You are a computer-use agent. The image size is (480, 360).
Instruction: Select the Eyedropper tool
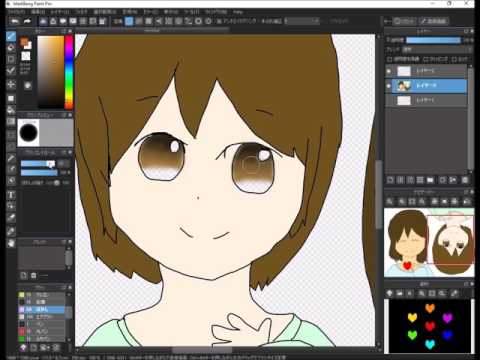(11, 231)
